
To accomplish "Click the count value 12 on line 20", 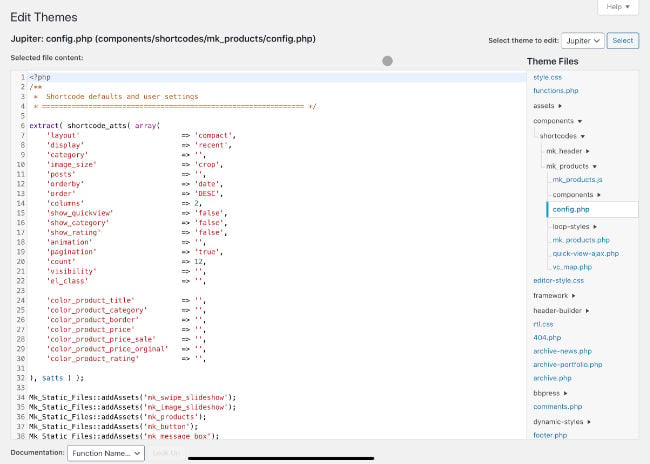I will (x=198, y=262).
